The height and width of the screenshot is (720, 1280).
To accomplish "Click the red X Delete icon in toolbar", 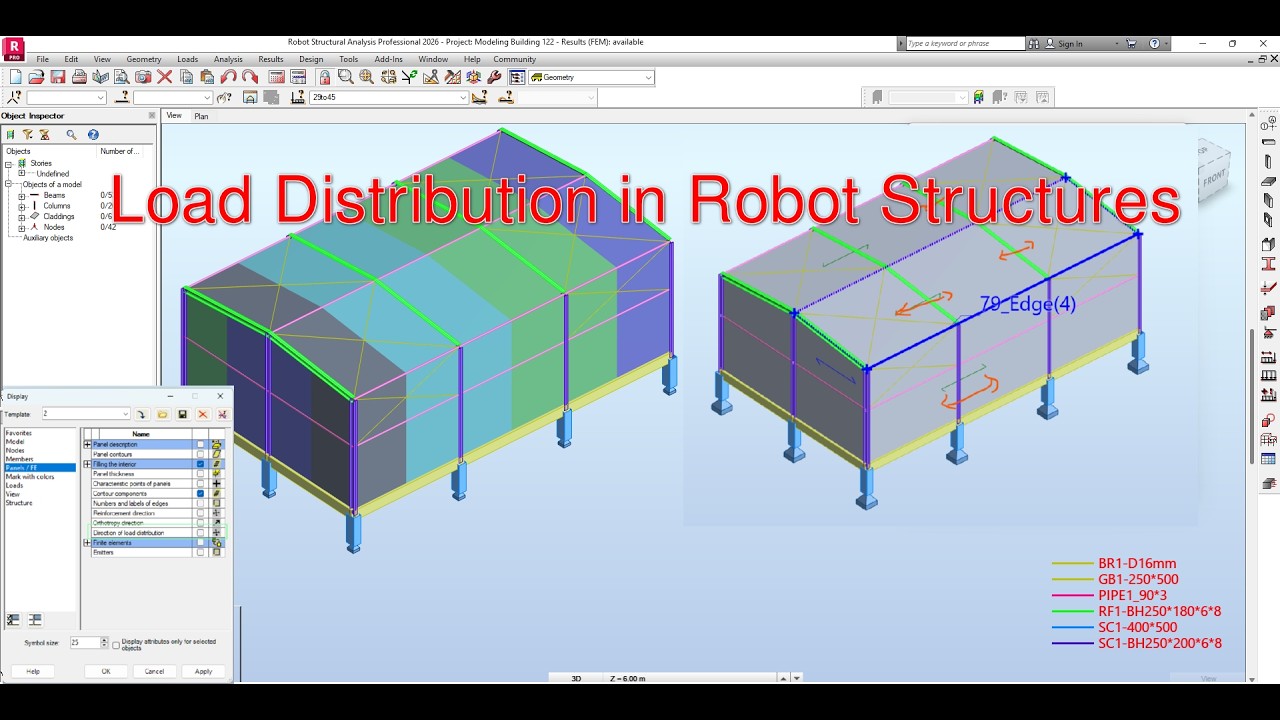I will pos(164,77).
